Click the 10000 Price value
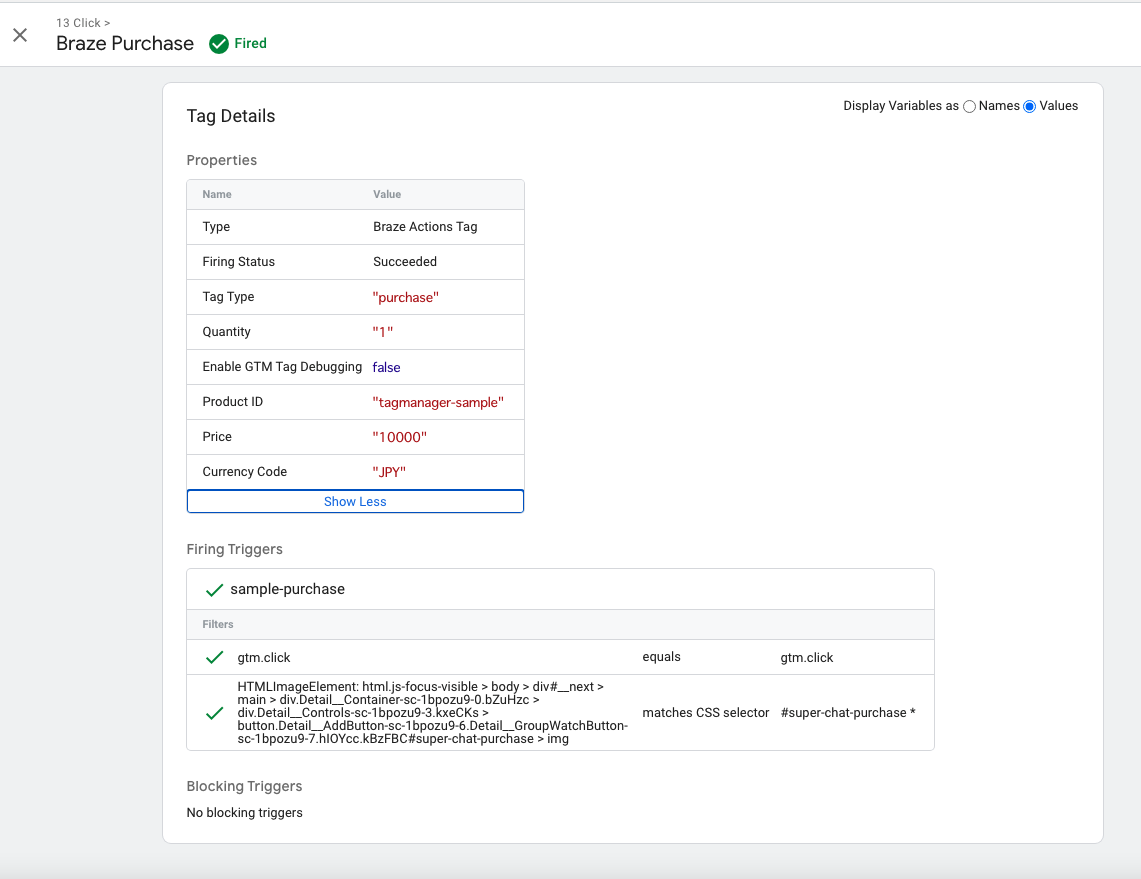Image resolution: width=1141 pixels, height=879 pixels. 400,436
